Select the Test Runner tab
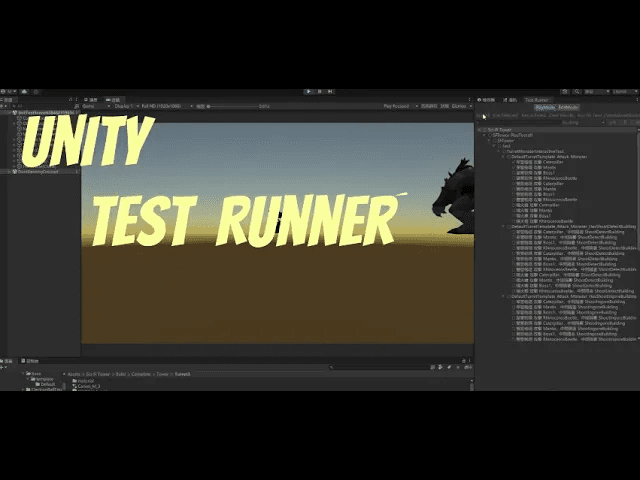640x480 pixels. (x=536, y=100)
